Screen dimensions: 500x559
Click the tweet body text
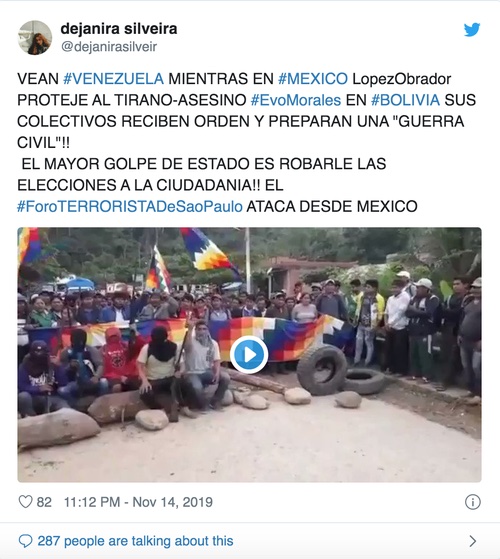point(246,143)
